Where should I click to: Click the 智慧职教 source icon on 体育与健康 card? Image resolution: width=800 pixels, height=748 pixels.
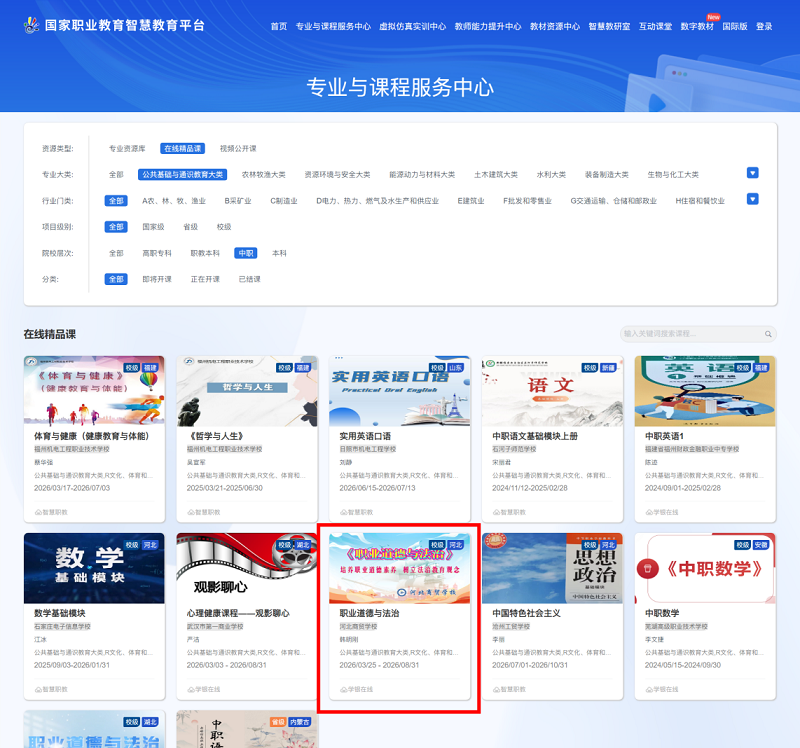38,512
